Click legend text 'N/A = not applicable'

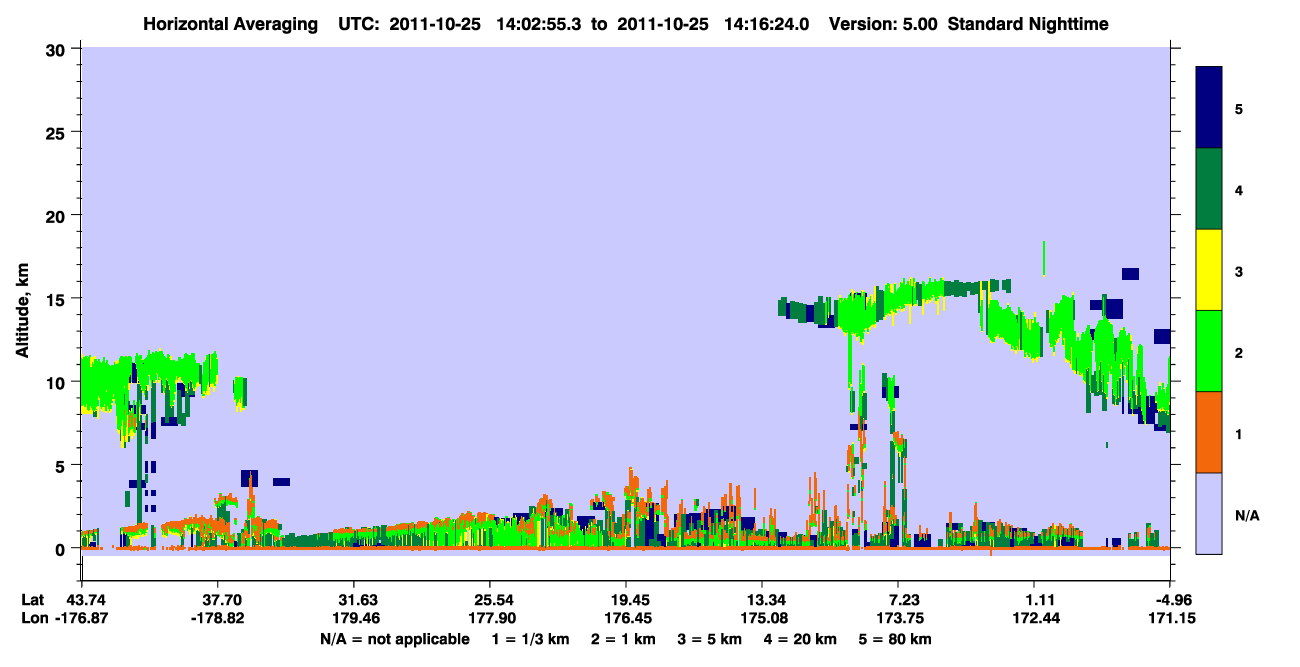[394, 639]
